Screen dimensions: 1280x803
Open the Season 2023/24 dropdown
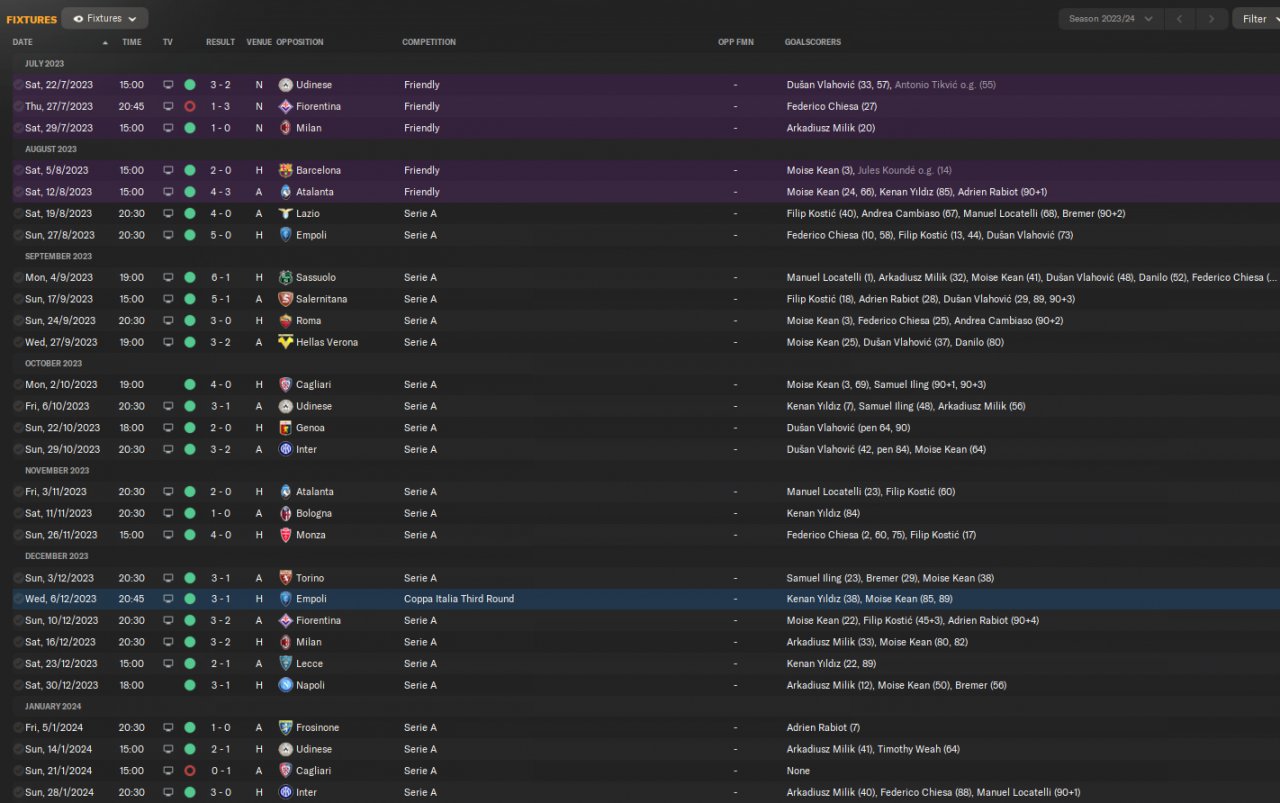1110,19
